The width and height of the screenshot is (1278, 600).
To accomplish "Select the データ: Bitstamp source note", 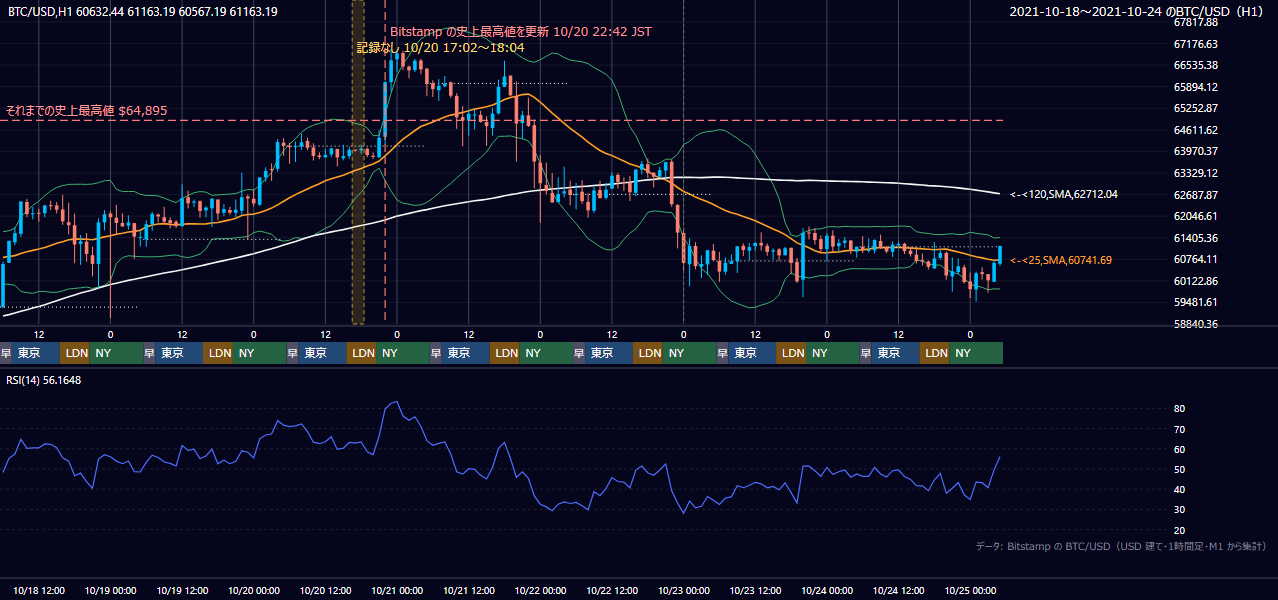I will point(1121,546).
